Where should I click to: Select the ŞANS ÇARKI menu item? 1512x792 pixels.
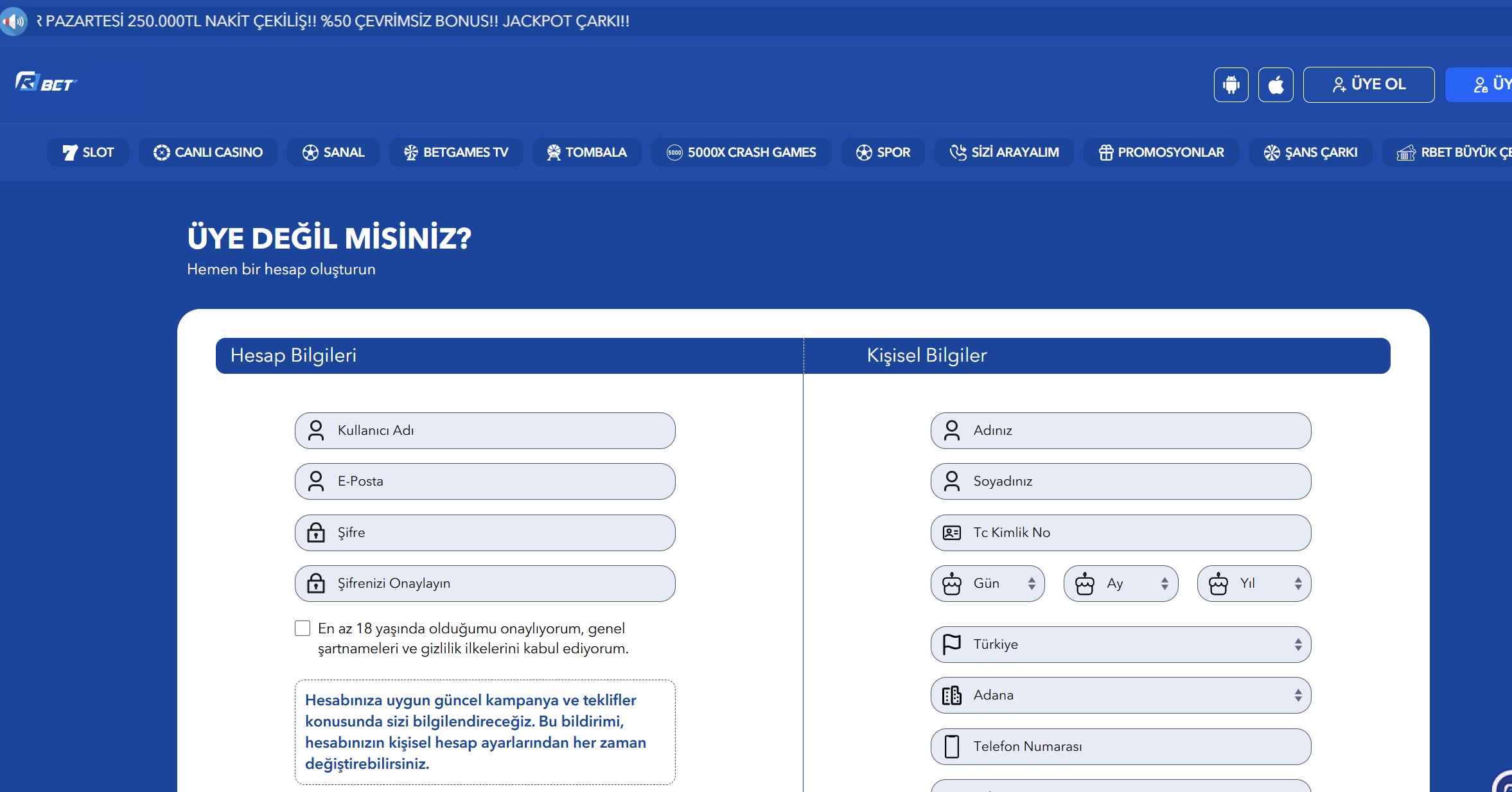coord(1310,152)
